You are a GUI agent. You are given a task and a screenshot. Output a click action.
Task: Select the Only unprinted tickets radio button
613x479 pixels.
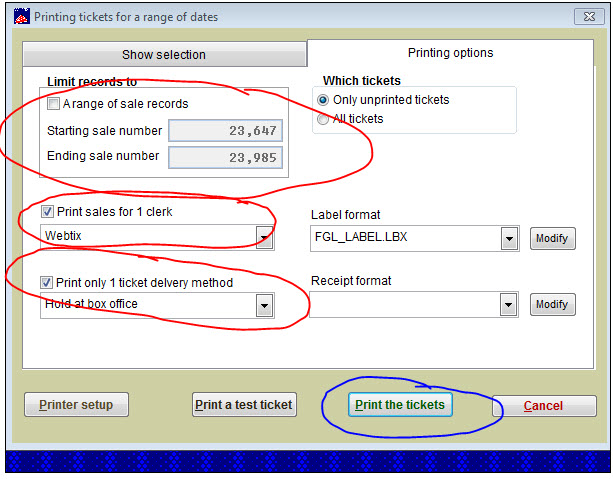pos(323,100)
